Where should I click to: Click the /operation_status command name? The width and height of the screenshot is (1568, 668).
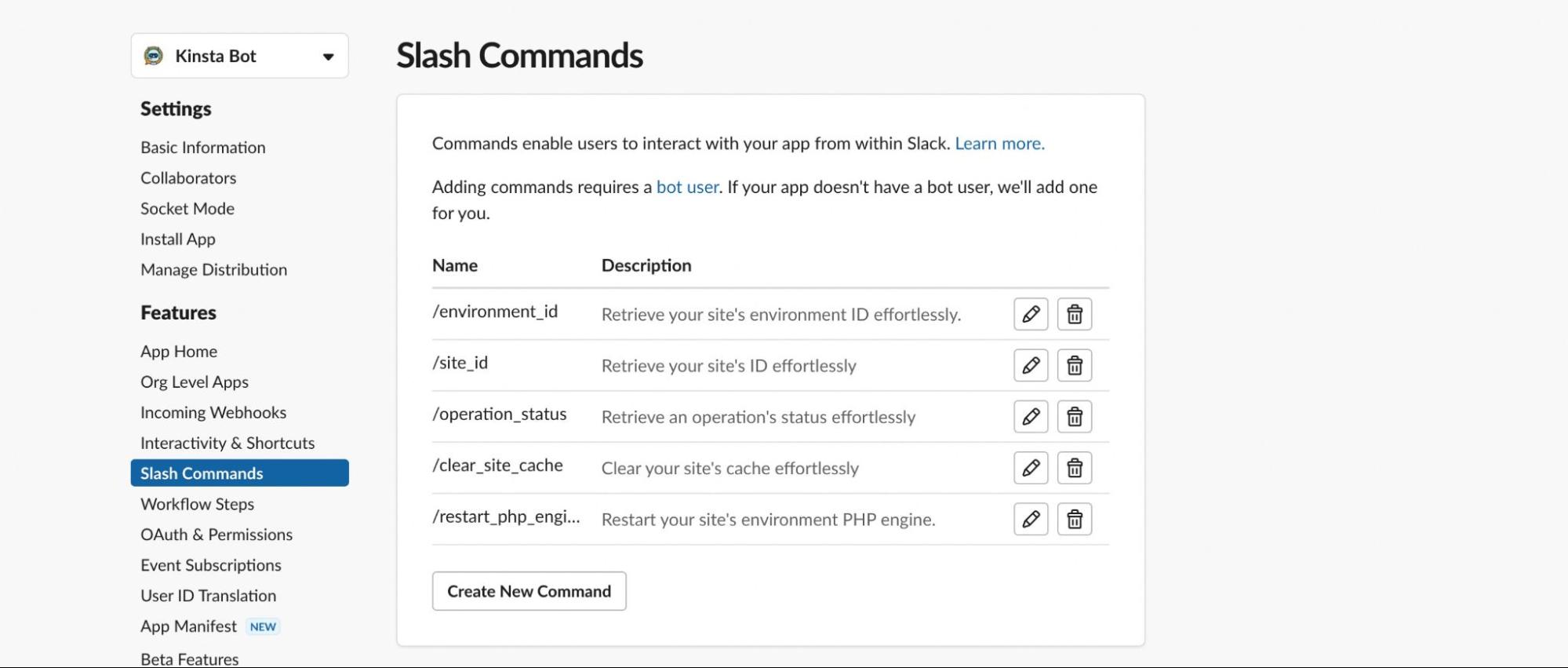pyautogui.click(x=500, y=414)
